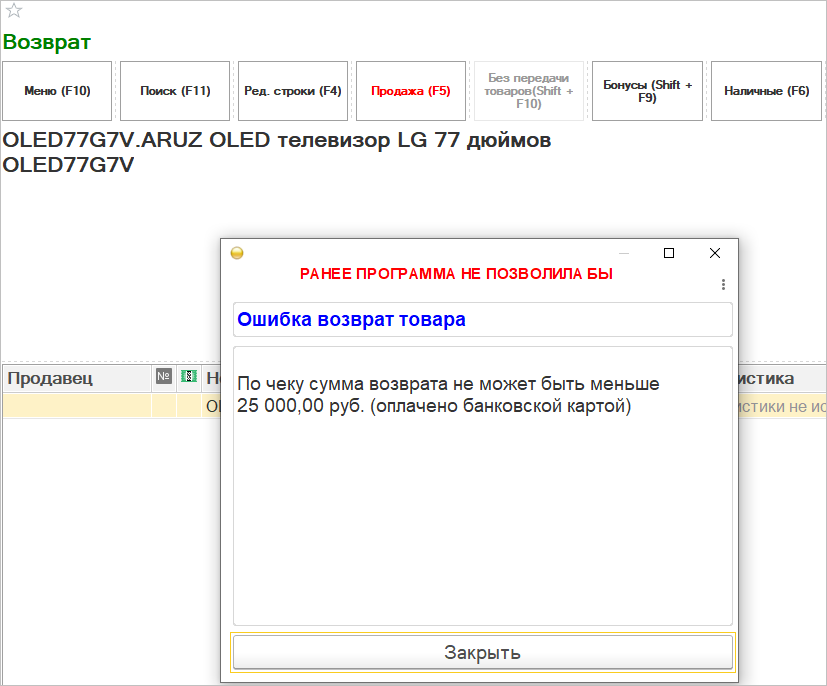Open Меню (F10)

(57, 91)
